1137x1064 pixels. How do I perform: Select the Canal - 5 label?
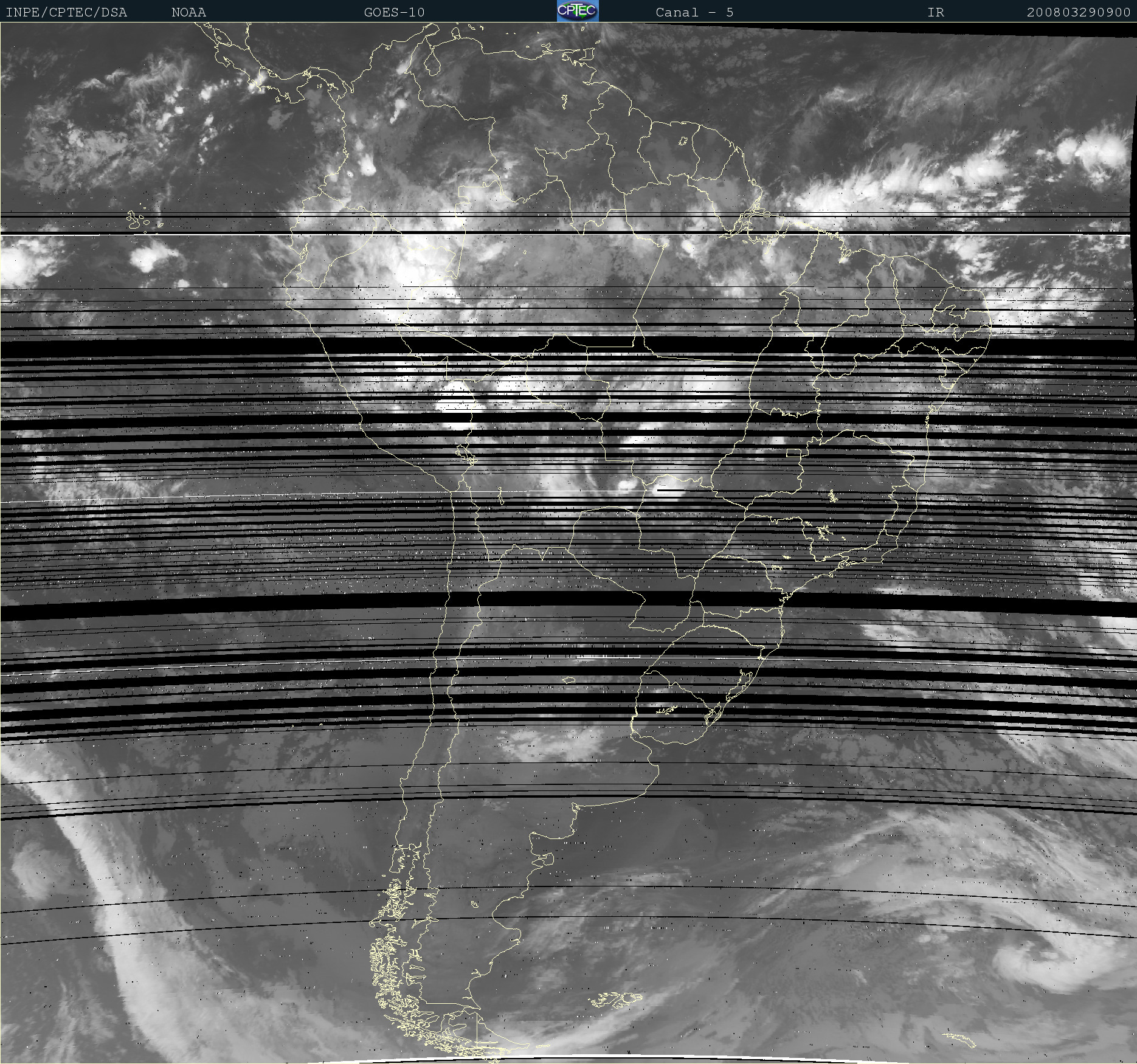(x=694, y=12)
